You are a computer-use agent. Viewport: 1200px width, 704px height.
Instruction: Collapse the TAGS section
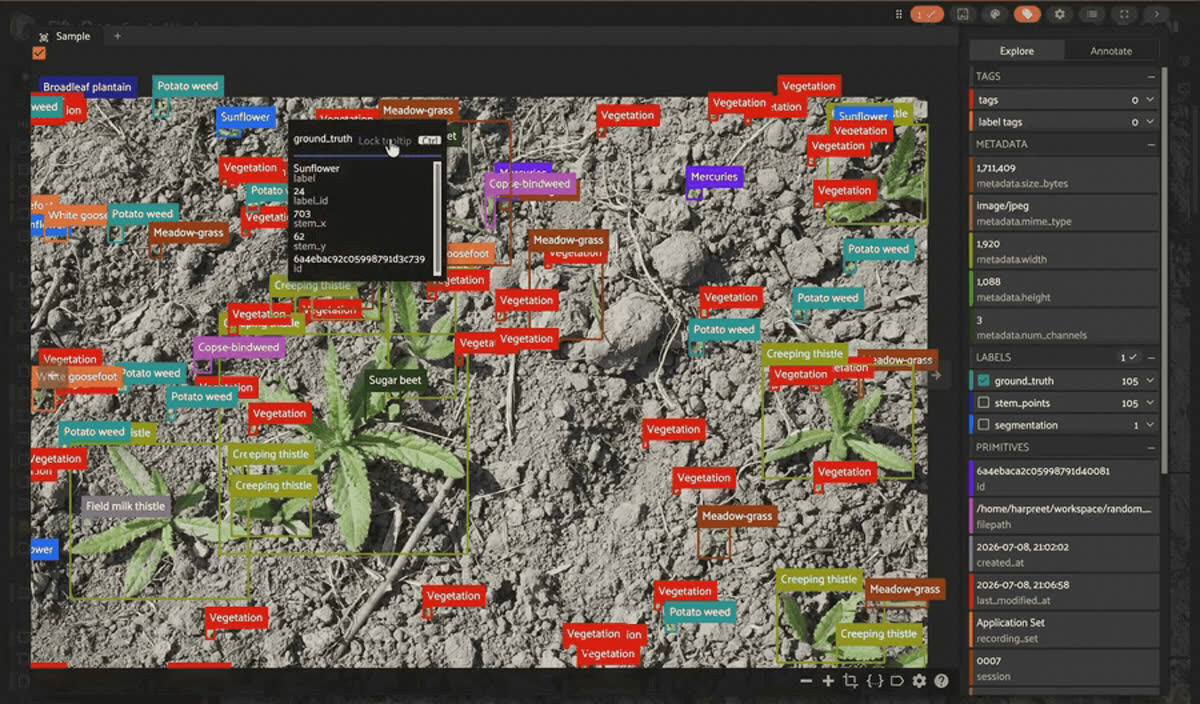[1151, 76]
